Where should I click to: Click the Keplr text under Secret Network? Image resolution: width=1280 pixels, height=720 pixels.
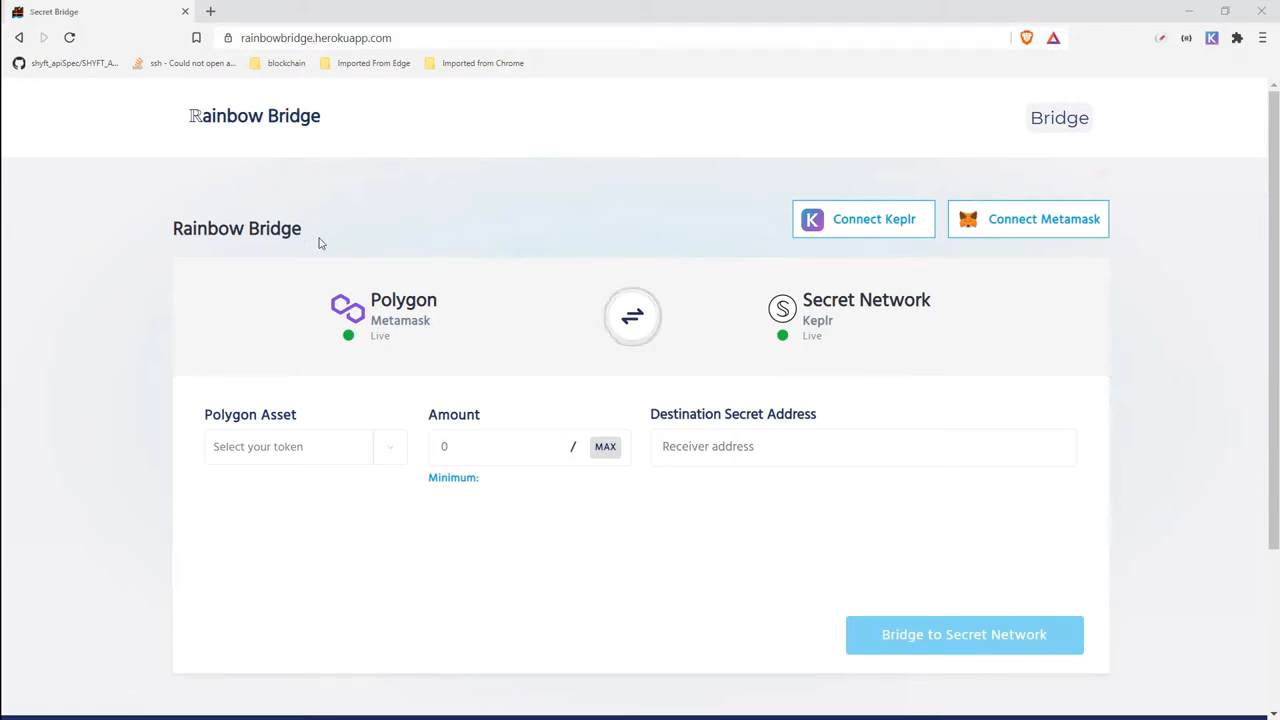pyautogui.click(x=817, y=321)
